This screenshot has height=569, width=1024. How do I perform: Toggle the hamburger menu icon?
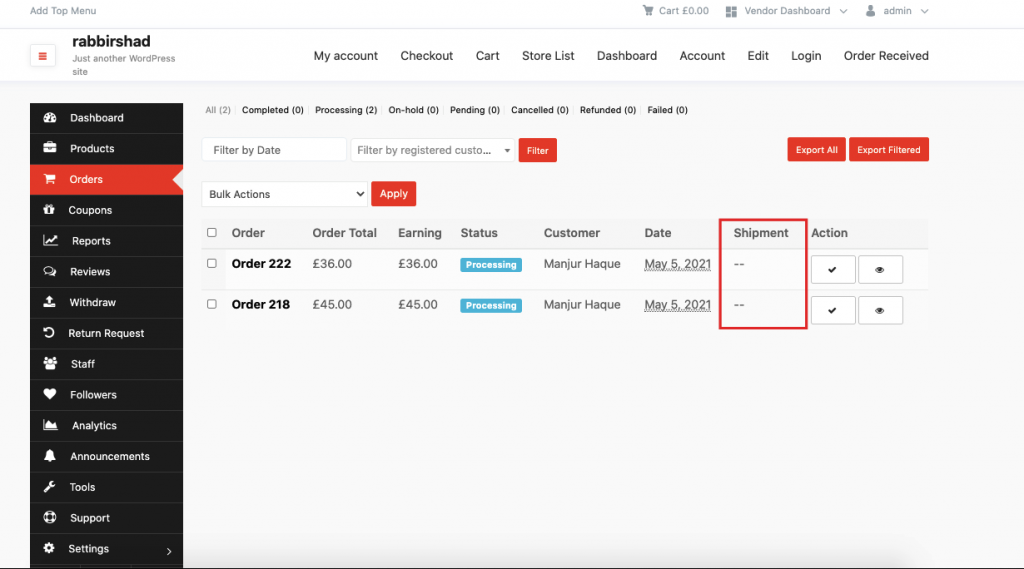(x=42, y=56)
